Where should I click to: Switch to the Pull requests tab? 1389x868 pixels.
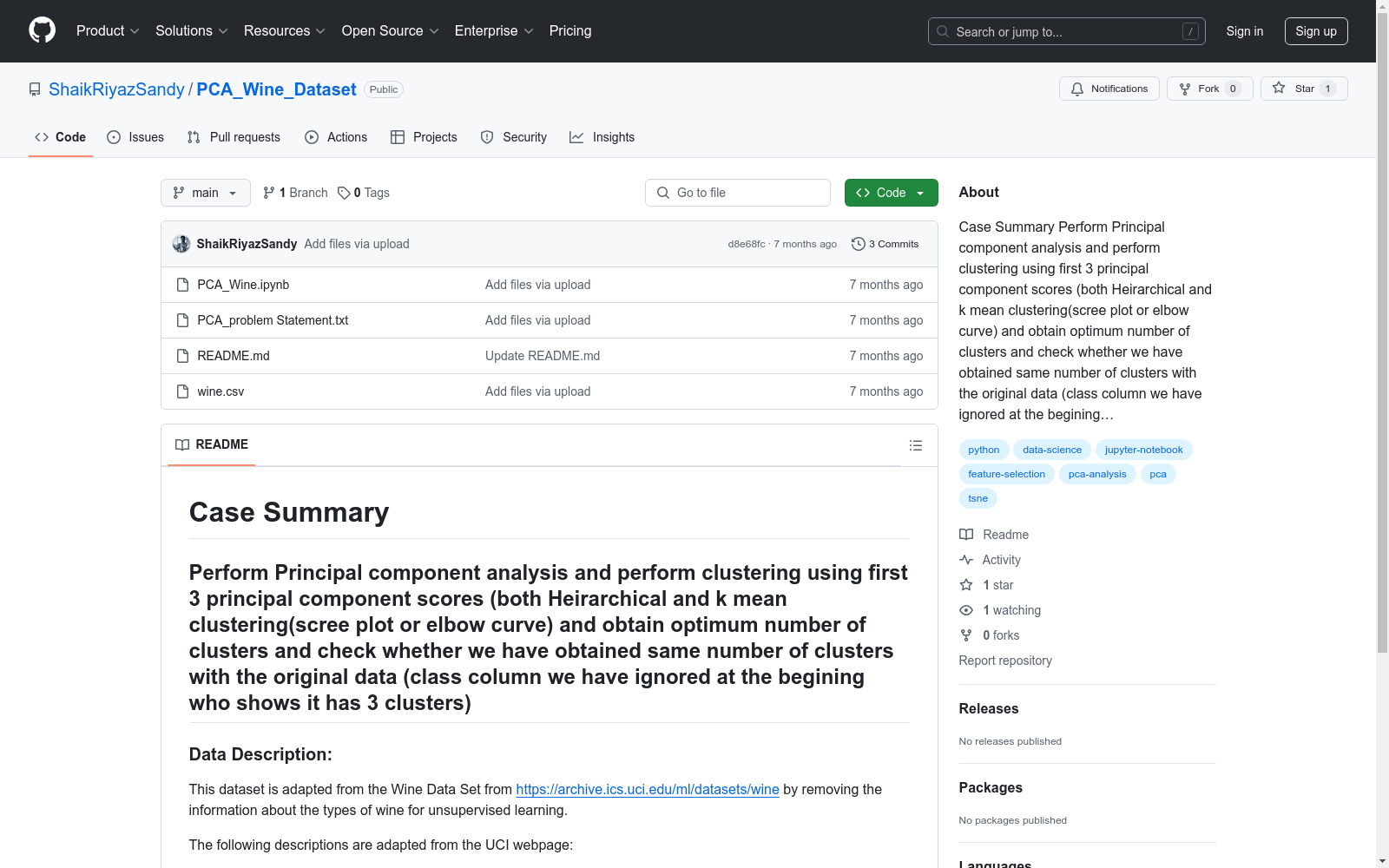pos(234,137)
